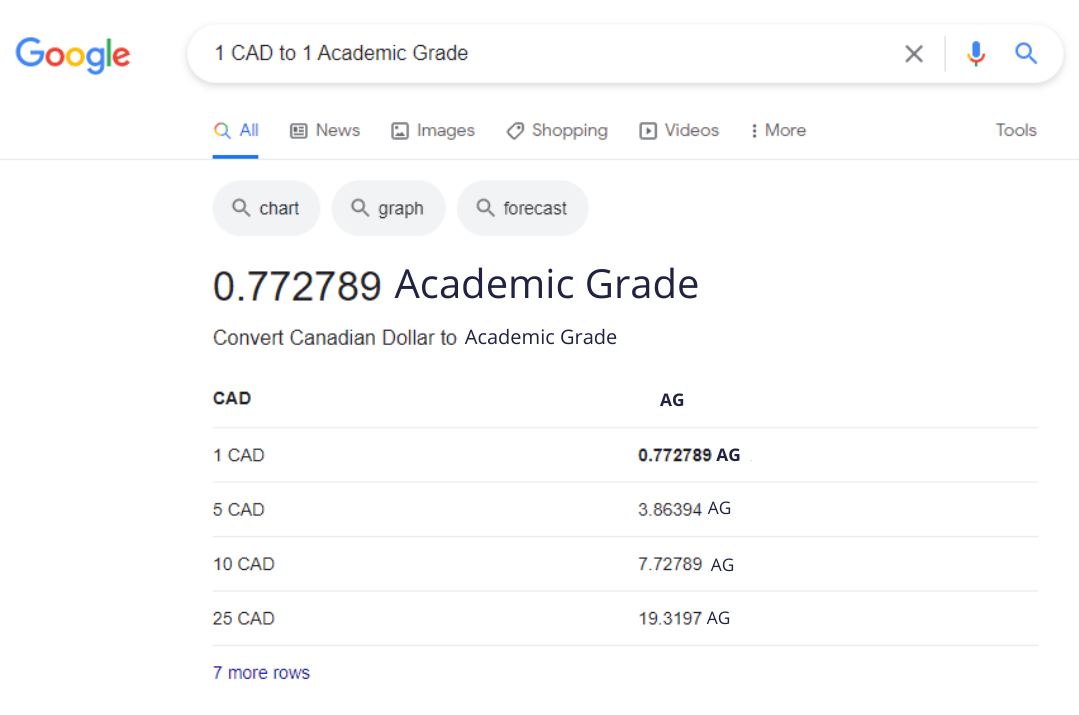Screen dimensions: 1079x715
Task: Expand 7 more rows link
Action: point(261,672)
